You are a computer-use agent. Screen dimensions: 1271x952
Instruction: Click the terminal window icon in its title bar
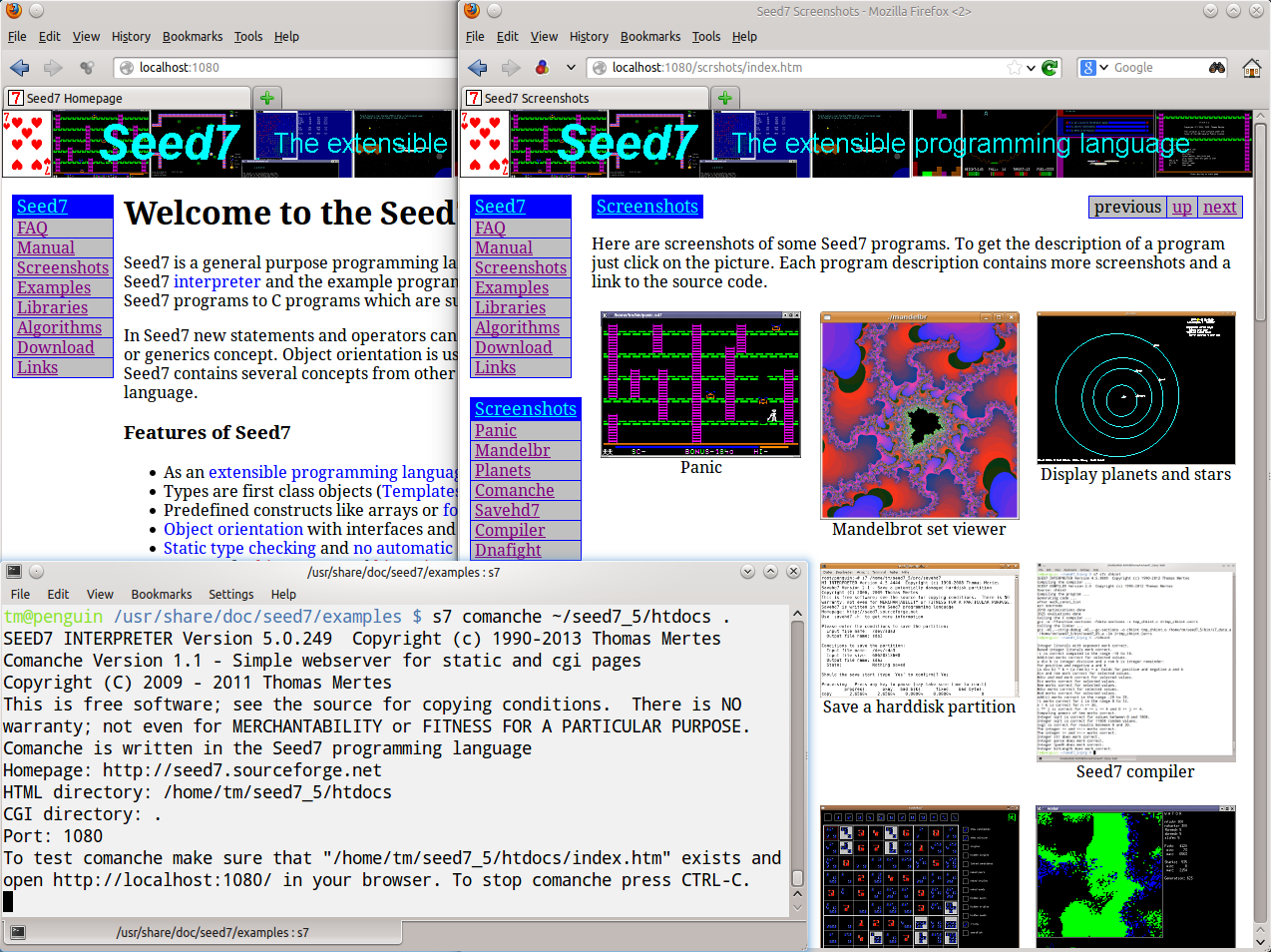pos(14,572)
